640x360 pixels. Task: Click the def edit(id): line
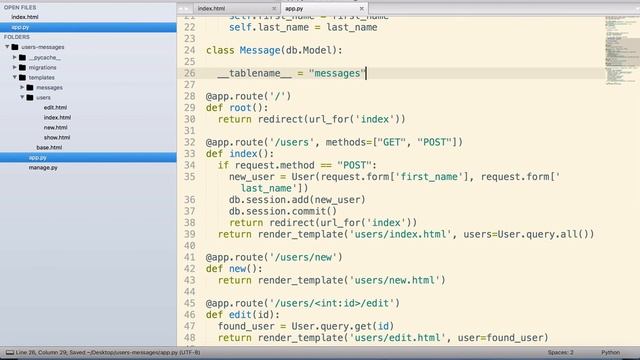[x=243, y=315]
